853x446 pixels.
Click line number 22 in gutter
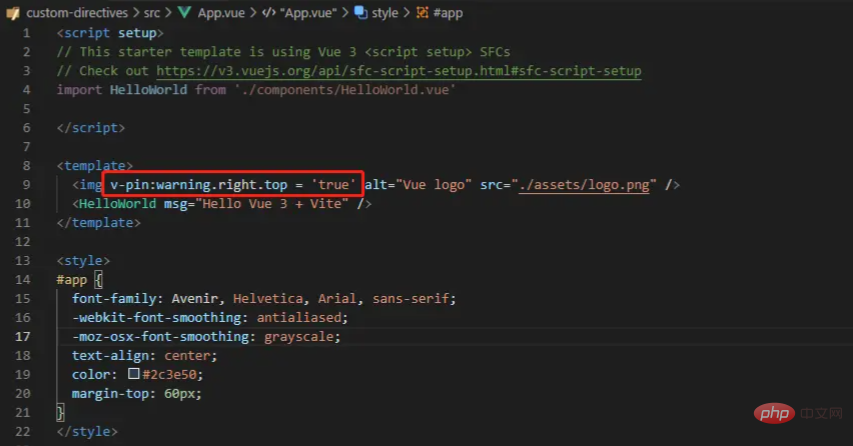coord(22,432)
